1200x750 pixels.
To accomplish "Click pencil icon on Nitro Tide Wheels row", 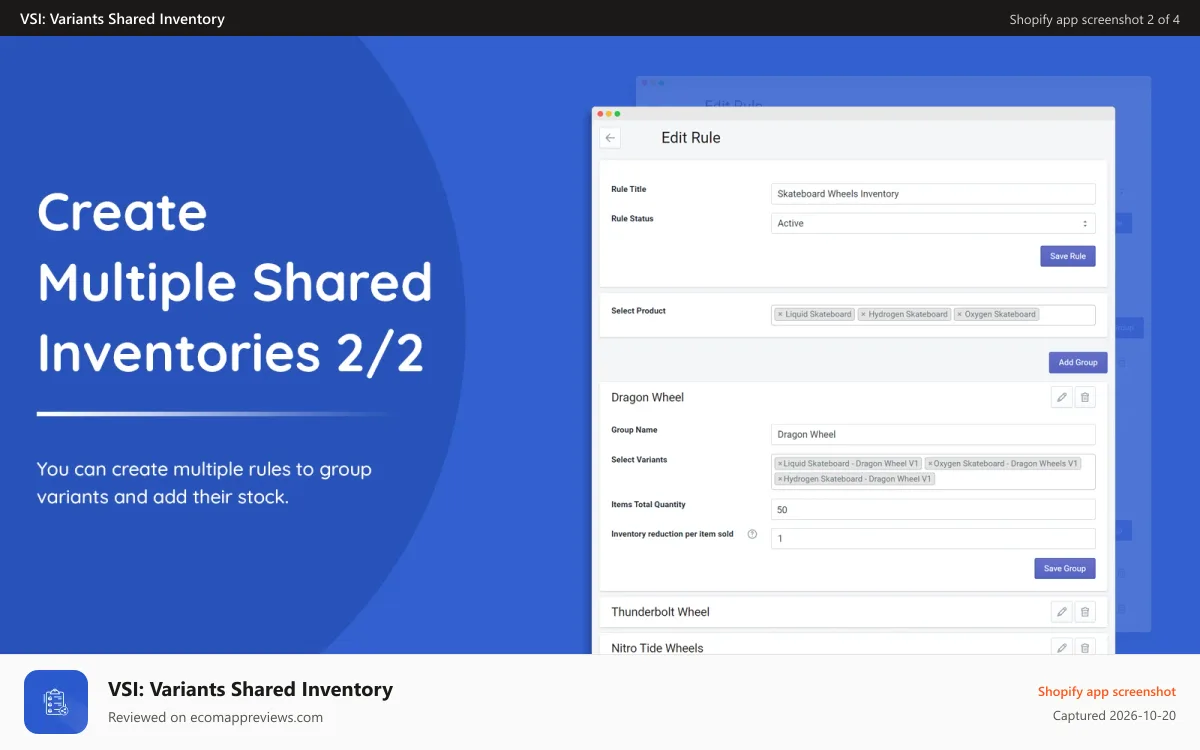I will (x=1062, y=647).
